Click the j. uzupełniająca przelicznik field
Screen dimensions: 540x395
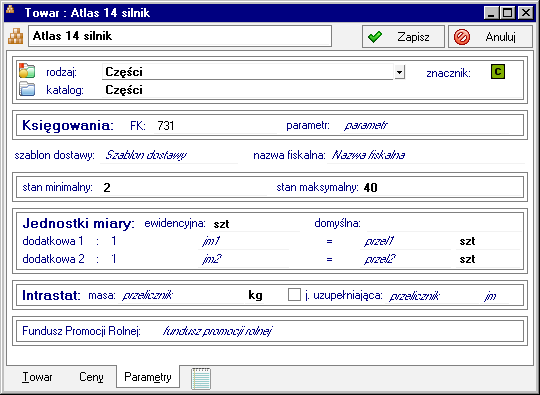(x=433, y=295)
